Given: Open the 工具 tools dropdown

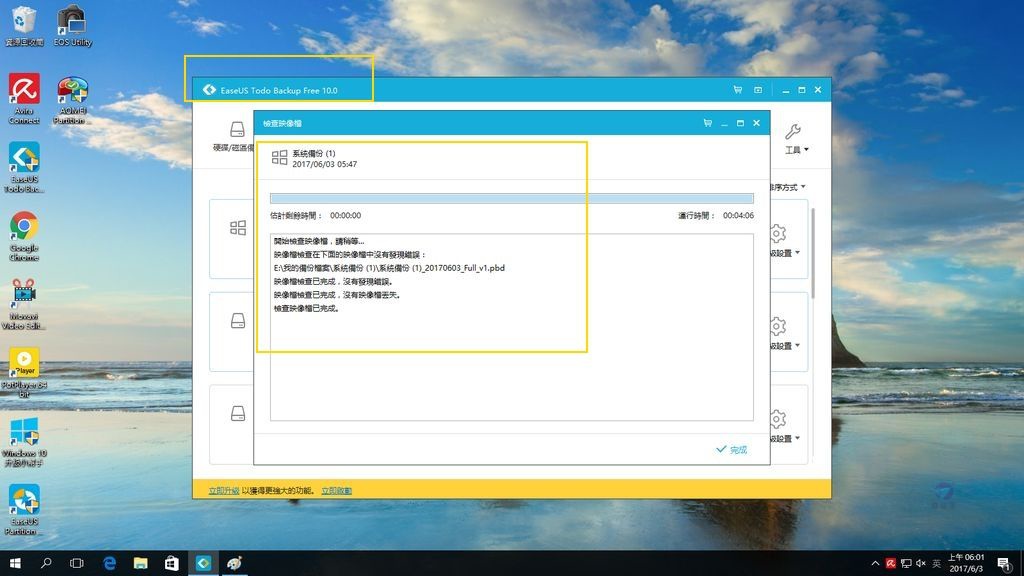Looking at the screenshot, I should [x=797, y=150].
